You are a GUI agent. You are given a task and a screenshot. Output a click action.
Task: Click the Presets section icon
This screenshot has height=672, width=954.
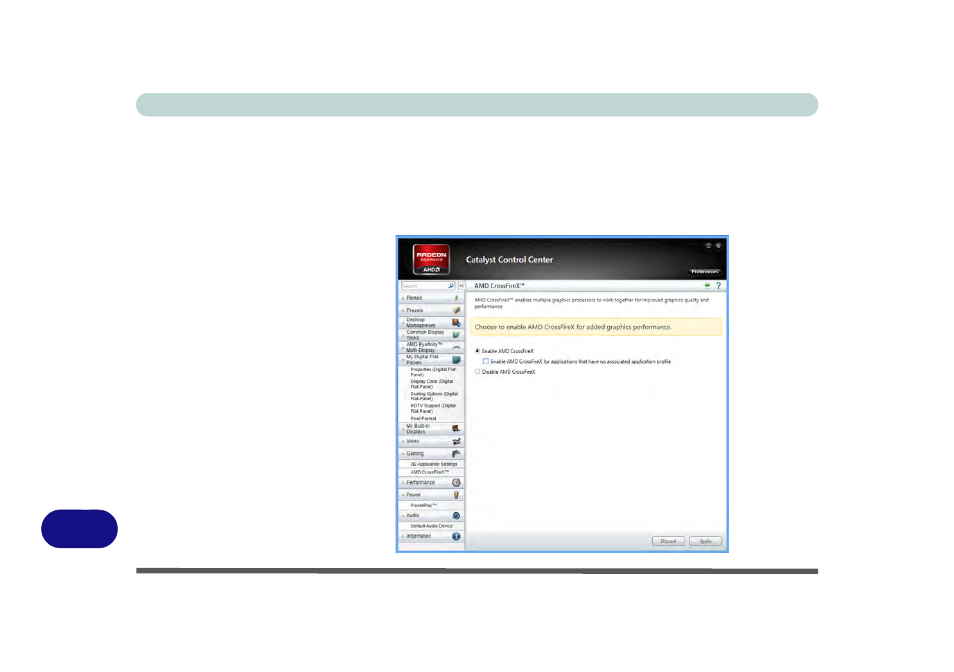tap(456, 310)
